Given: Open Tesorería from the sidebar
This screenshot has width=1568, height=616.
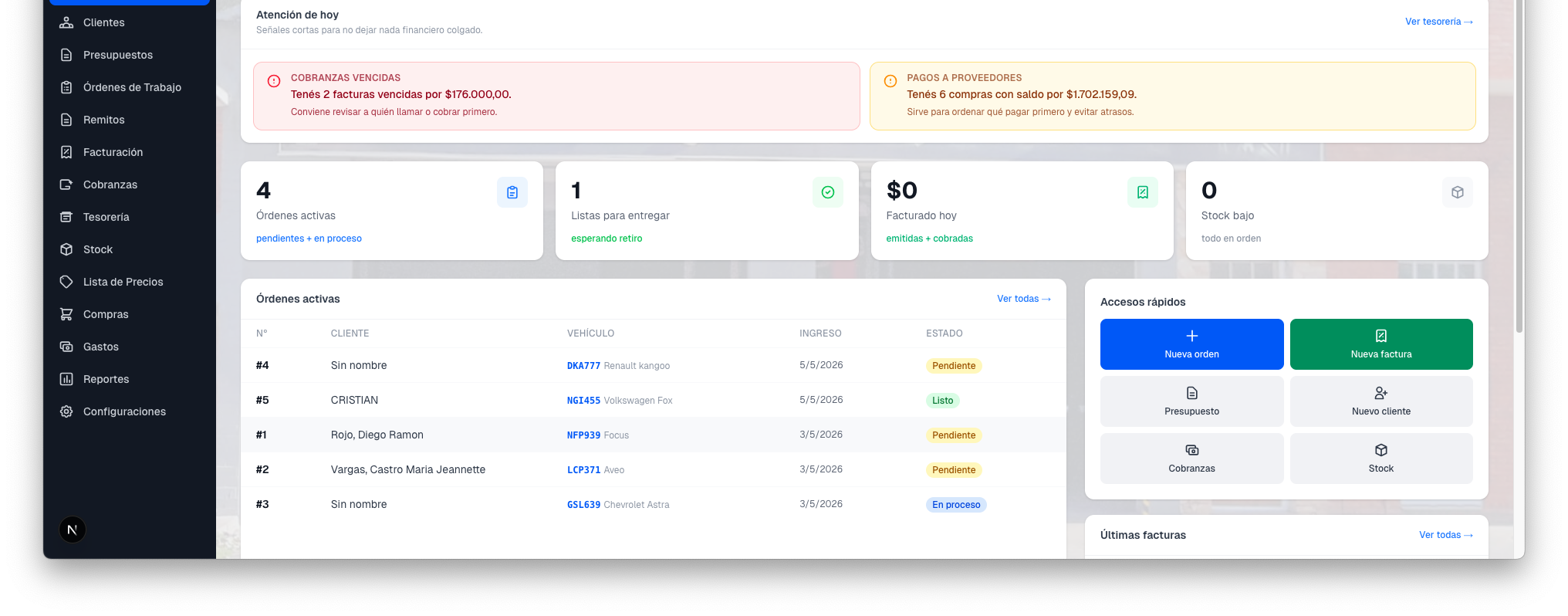Looking at the screenshot, I should point(130,217).
